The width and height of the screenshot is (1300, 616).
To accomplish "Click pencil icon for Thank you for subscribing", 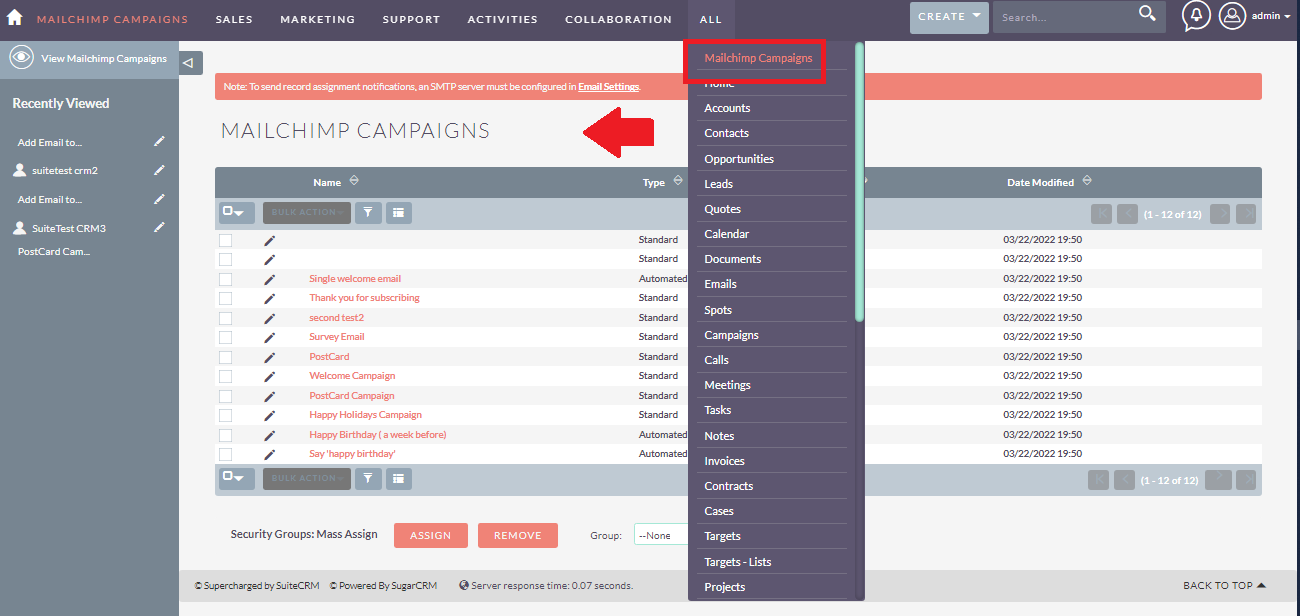I will [269, 298].
